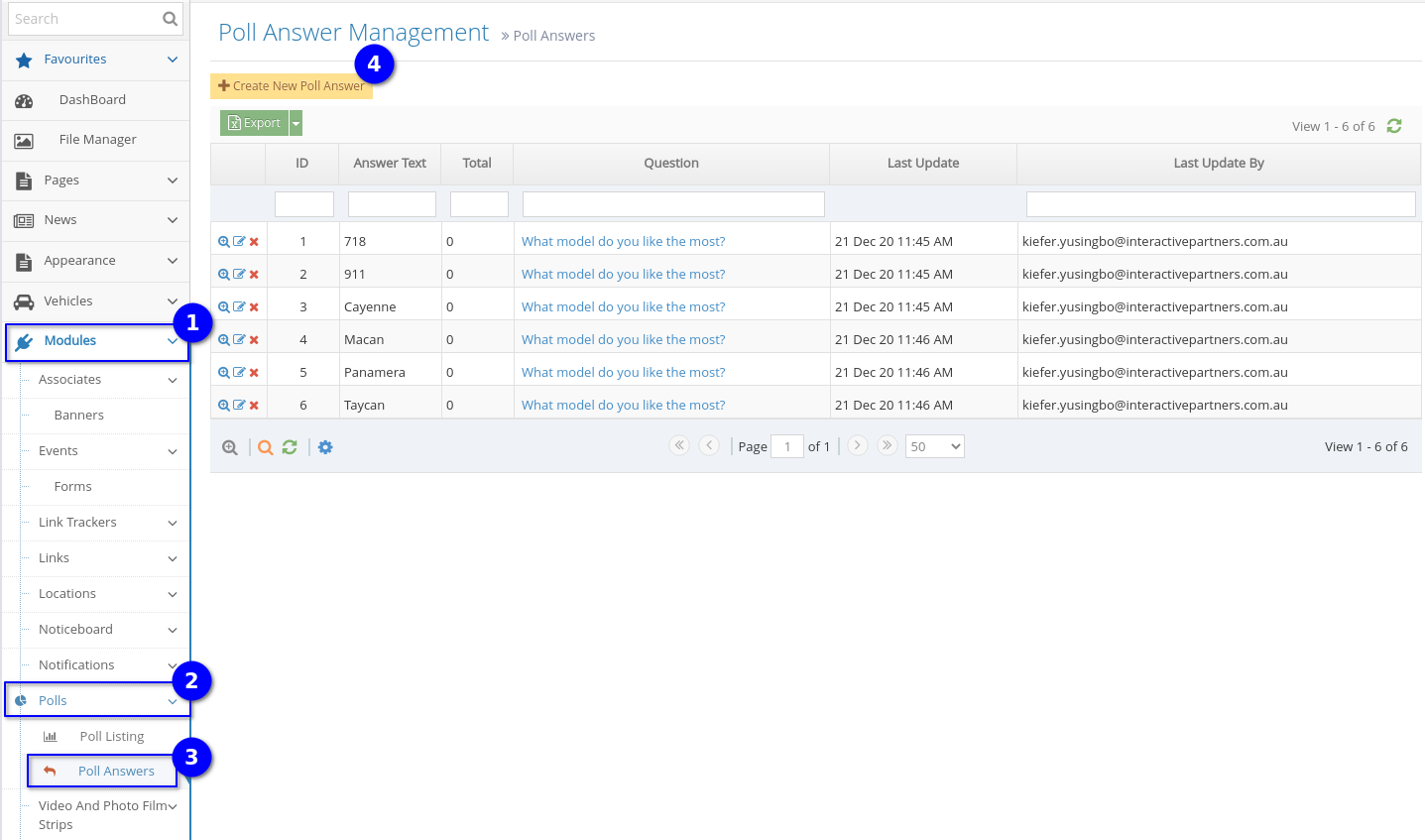
Task: Open Poll Listing in sidebar
Action: coord(111,737)
